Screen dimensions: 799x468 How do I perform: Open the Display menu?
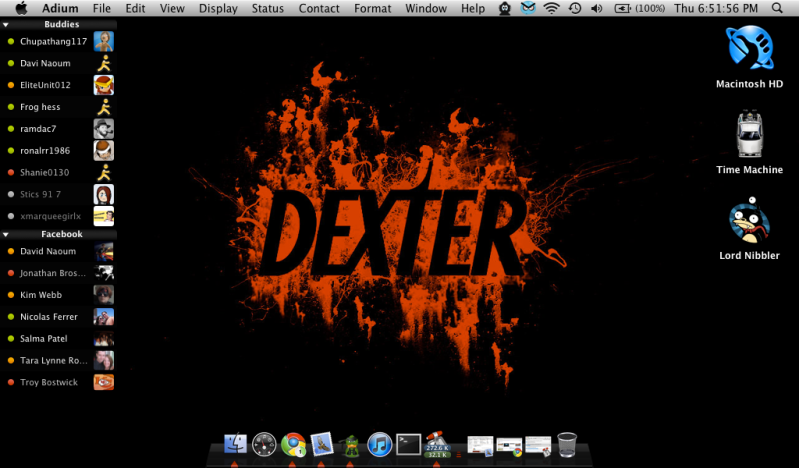click(218, 8)
